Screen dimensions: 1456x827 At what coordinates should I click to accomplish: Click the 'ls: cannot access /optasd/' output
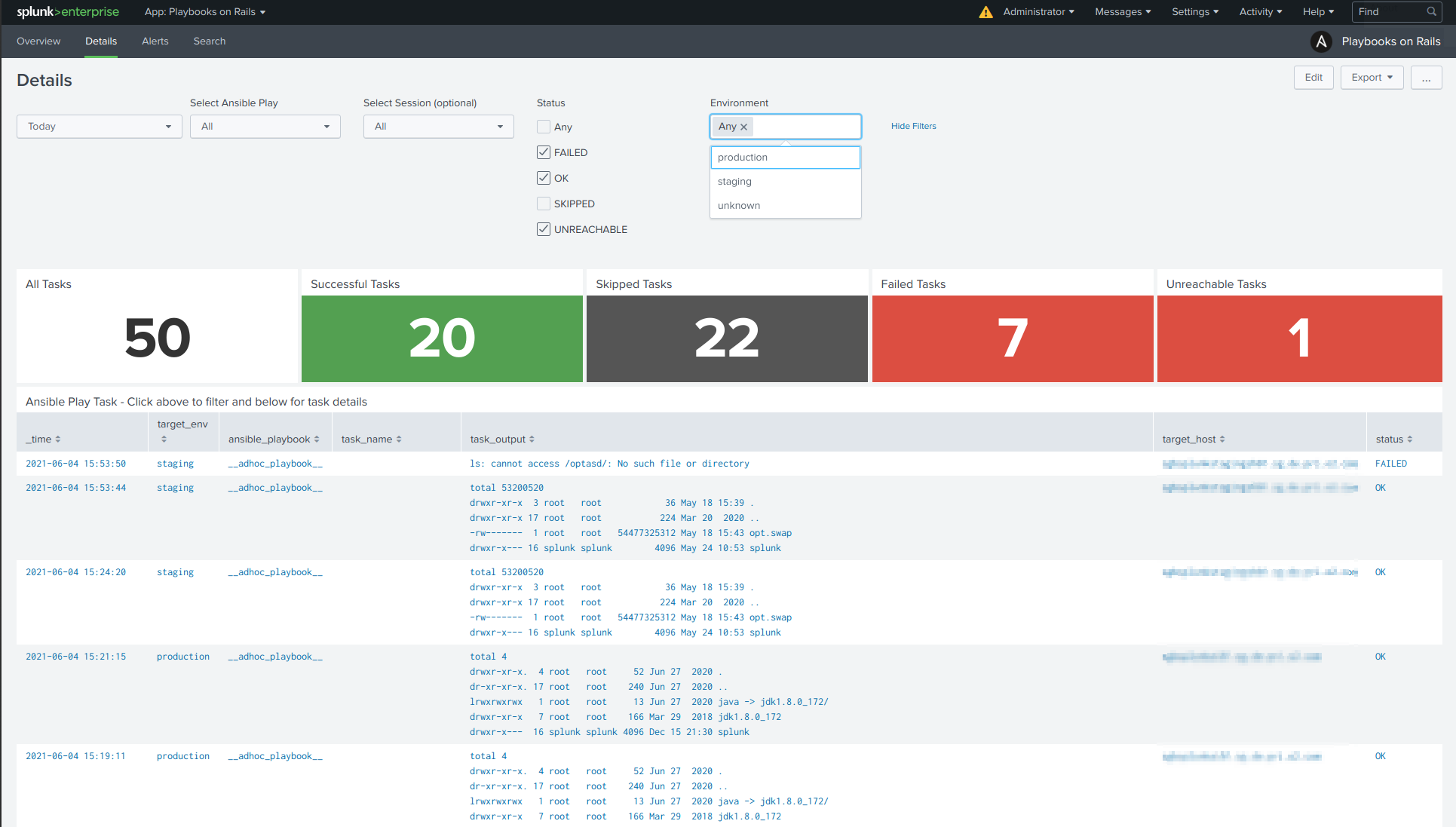point(609,464)
